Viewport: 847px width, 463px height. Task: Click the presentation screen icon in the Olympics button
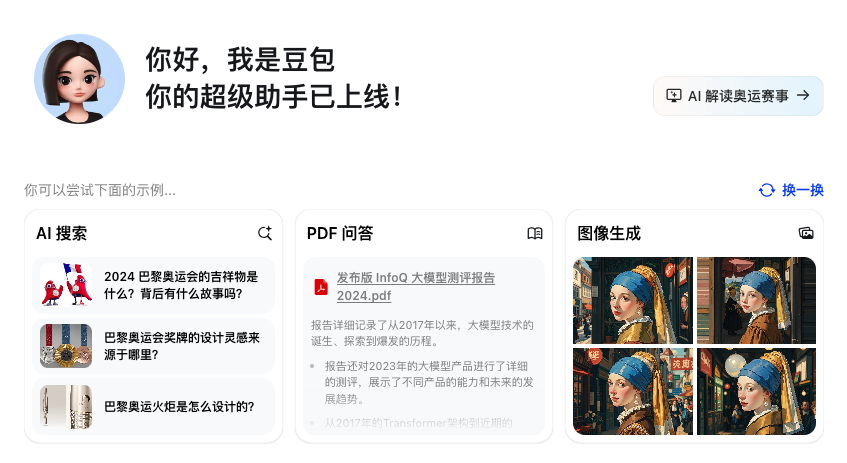click(674, 96)
